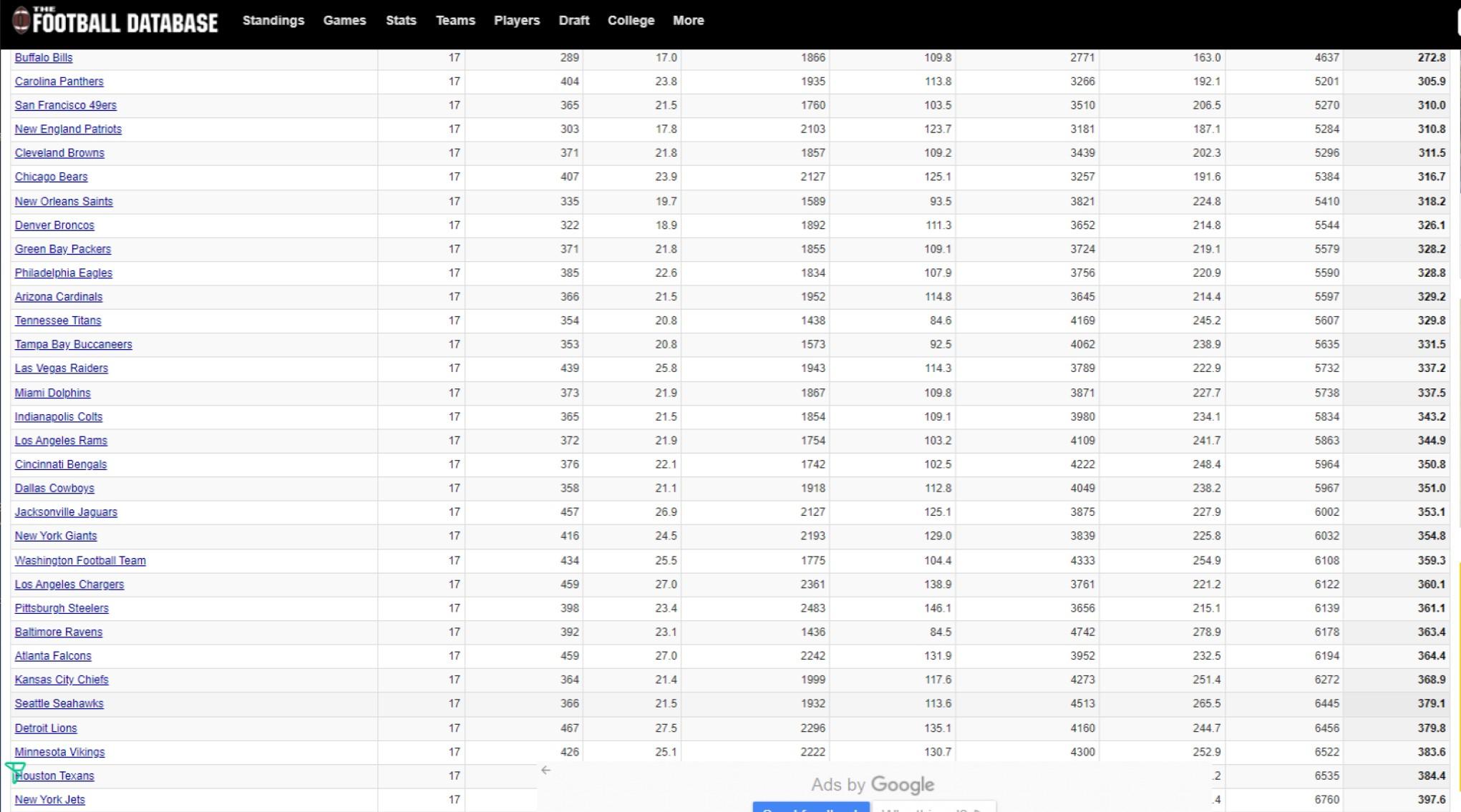Screen dimensions: 1461x812
Task: Click the ad back arrow icon
Action: tap(546, 770)
